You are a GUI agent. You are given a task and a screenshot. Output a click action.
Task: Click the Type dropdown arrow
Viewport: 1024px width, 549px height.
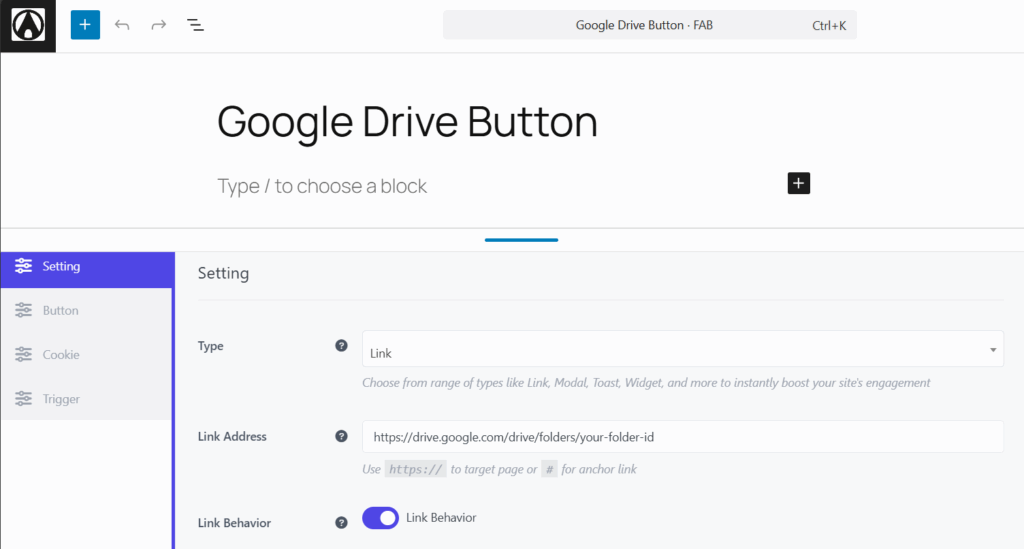993,350
